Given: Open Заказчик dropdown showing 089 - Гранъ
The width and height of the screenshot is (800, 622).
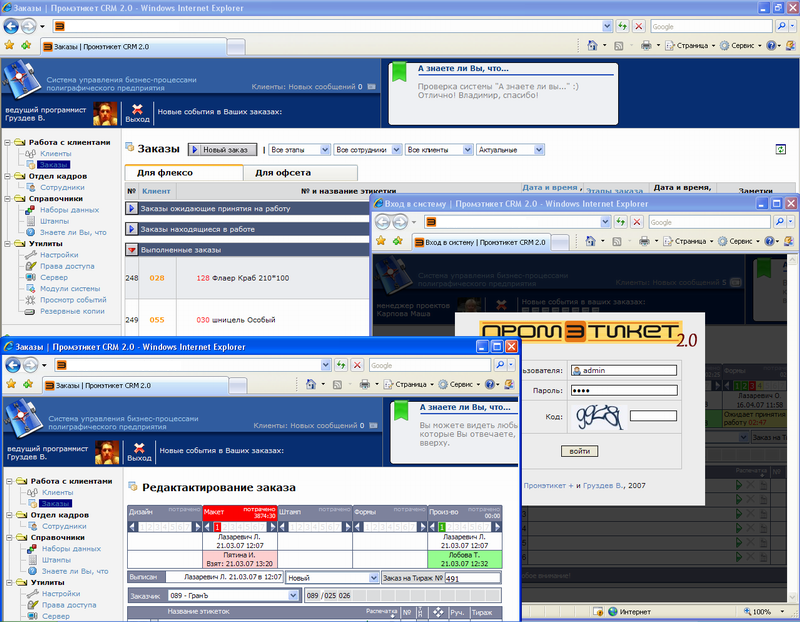Looking at the screenshot, I should click(293, 595).
